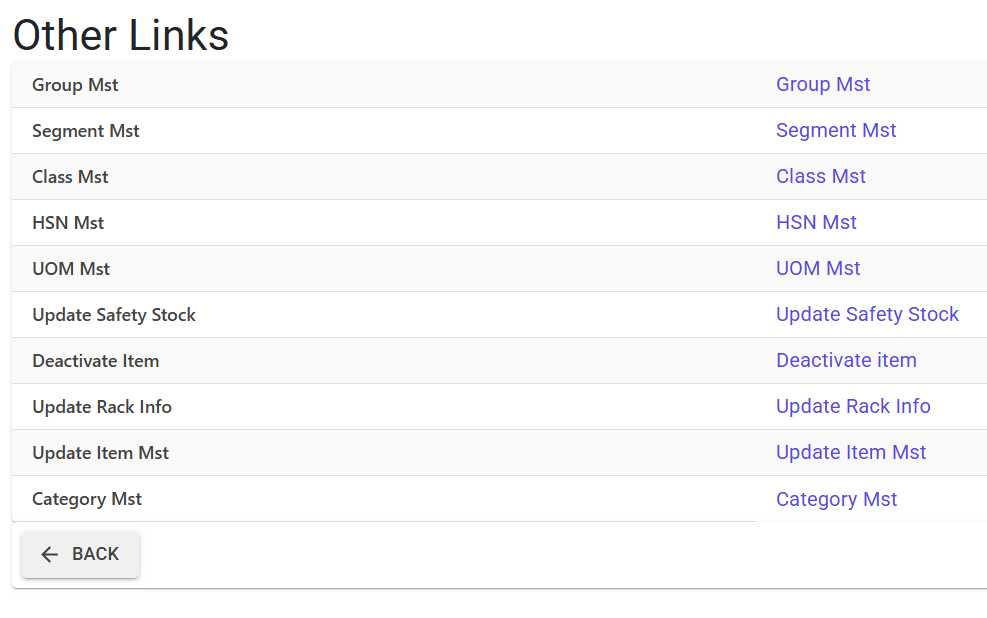Screen dimensions: 987x618
Task: Select the Deactivate Item row label
Action: [x=96, y=361]
